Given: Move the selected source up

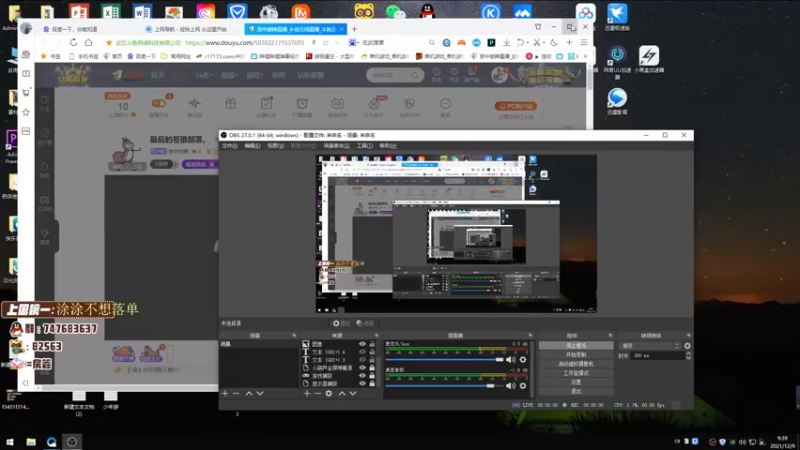Looking at the screenshot, I should [x=342, y=393].
